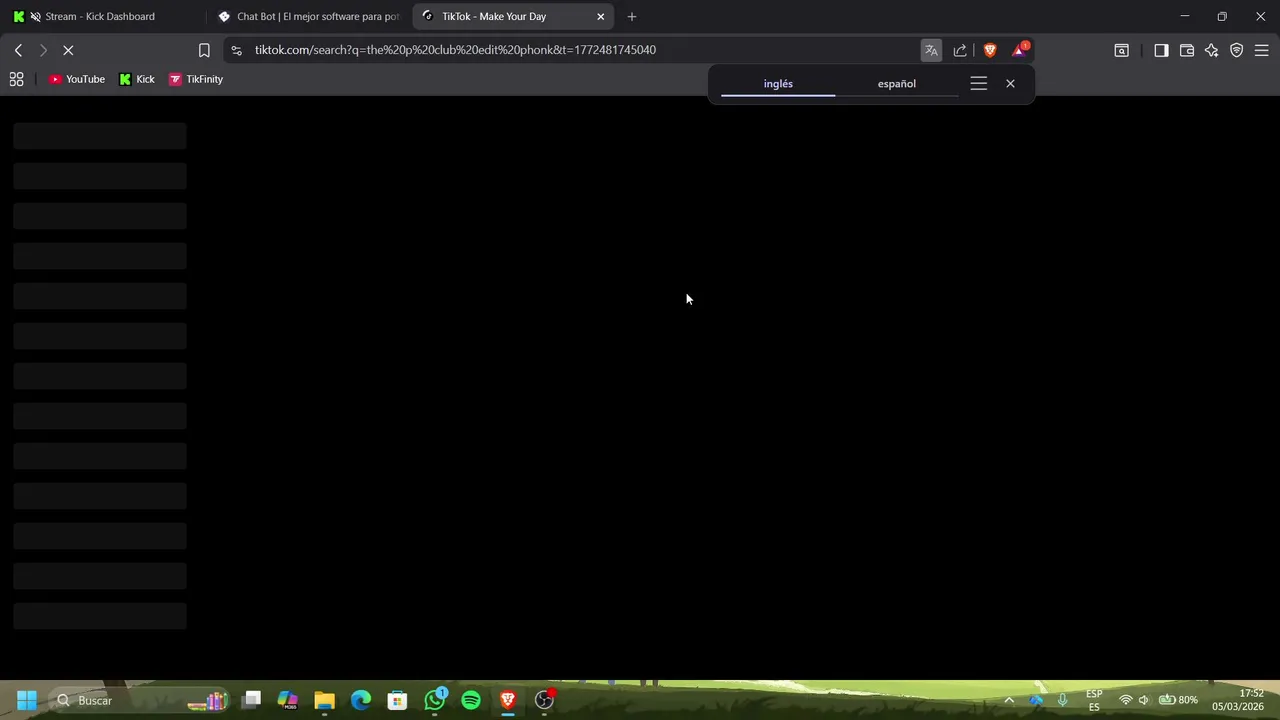Toggle the browser sidebar panel
This screenshot has height=720, width=1280.
(1161, 50)
